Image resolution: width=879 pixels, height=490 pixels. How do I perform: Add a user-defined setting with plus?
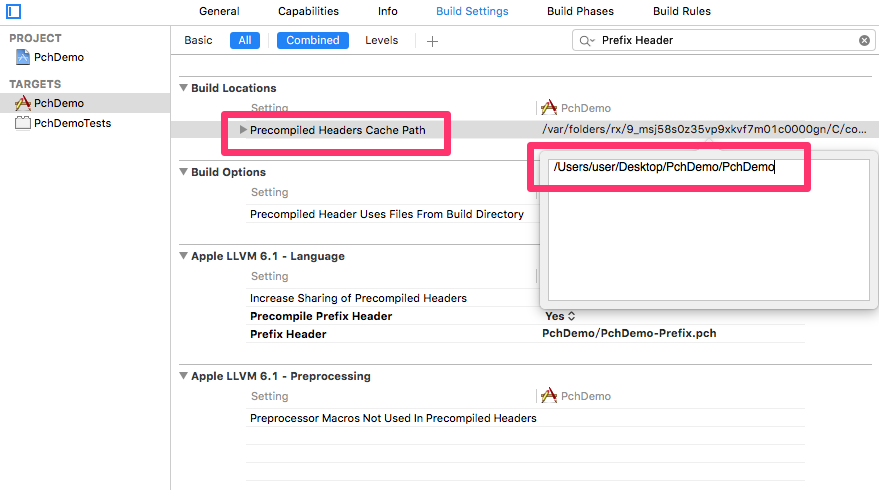[432, 41]
